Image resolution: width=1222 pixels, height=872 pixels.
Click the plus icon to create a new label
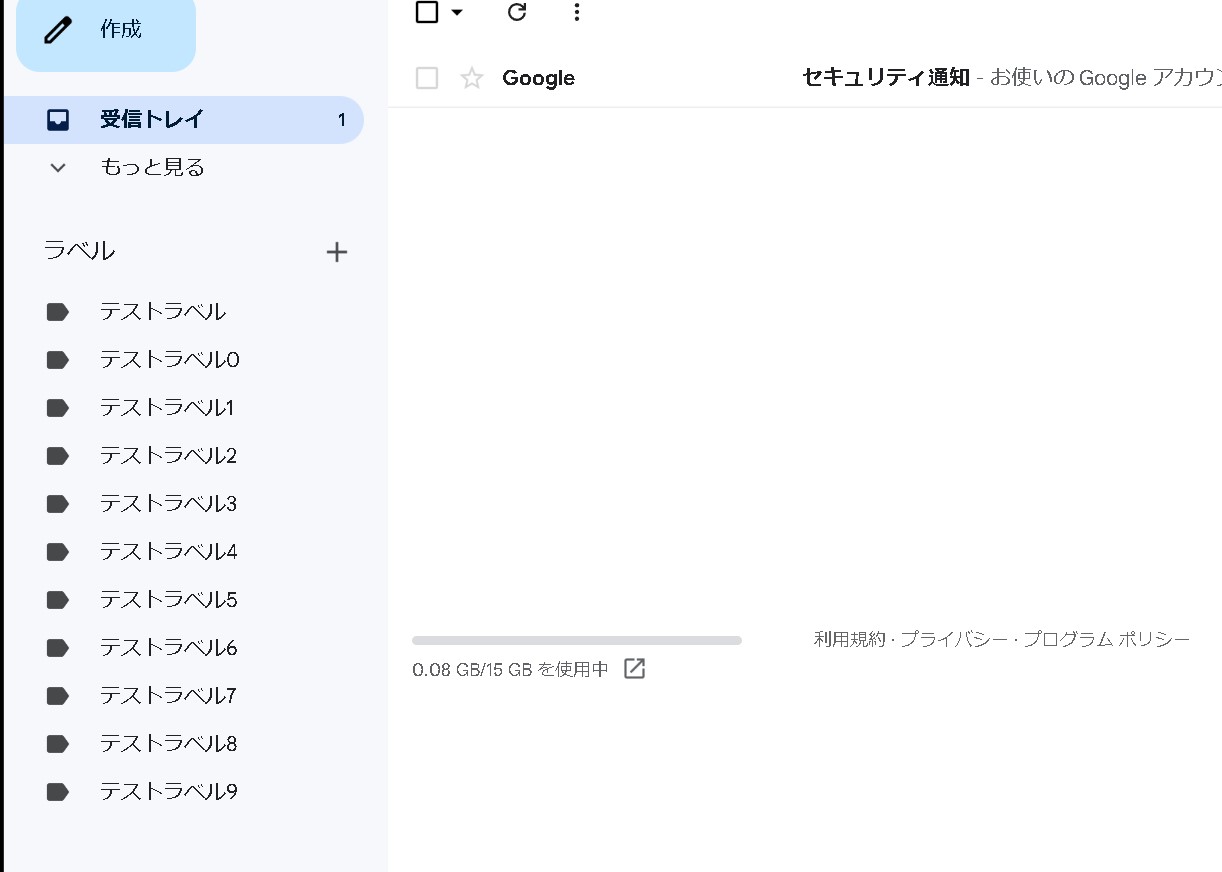337,252
